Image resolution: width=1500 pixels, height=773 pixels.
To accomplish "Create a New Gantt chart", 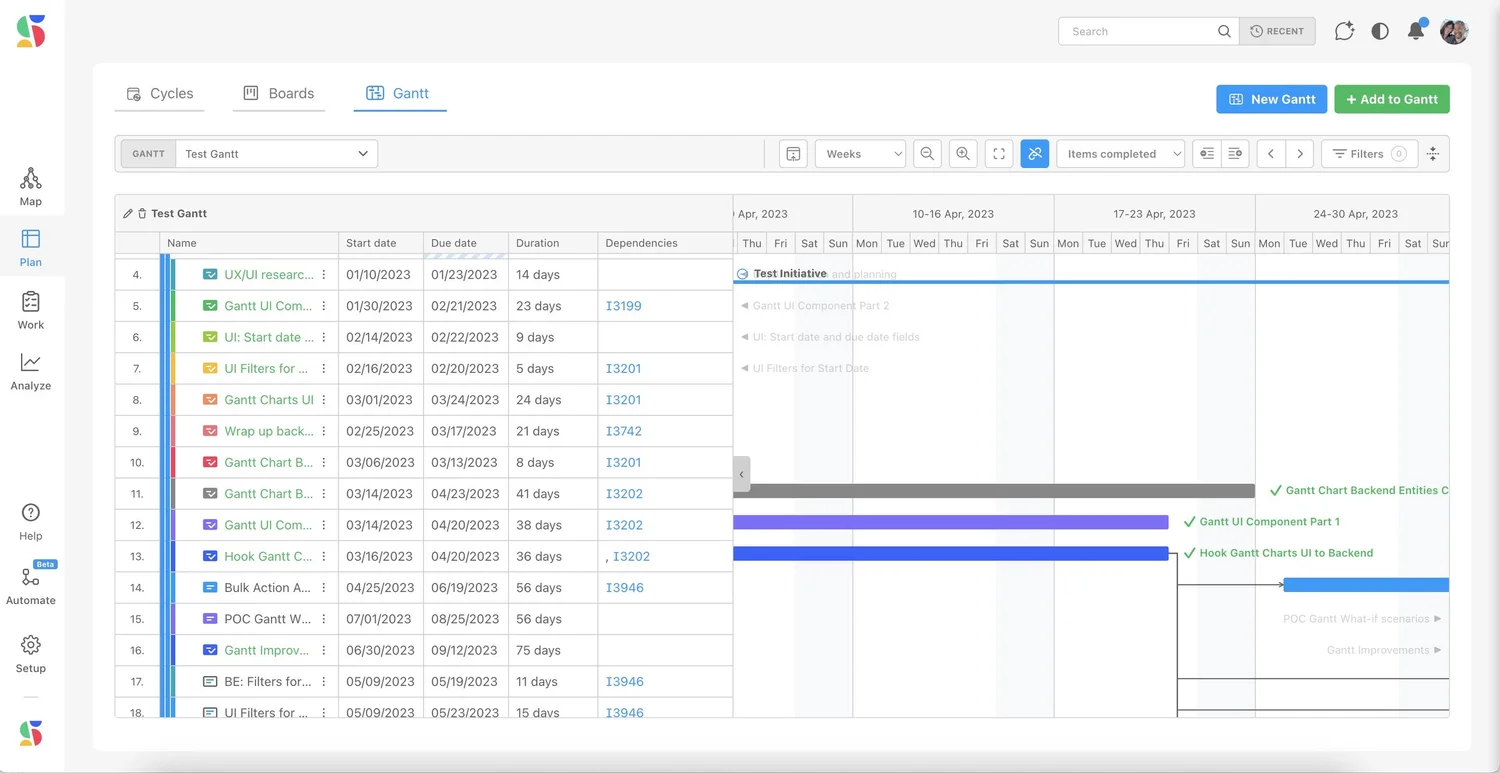I will pyautogui.click(x=1271, y=99).
